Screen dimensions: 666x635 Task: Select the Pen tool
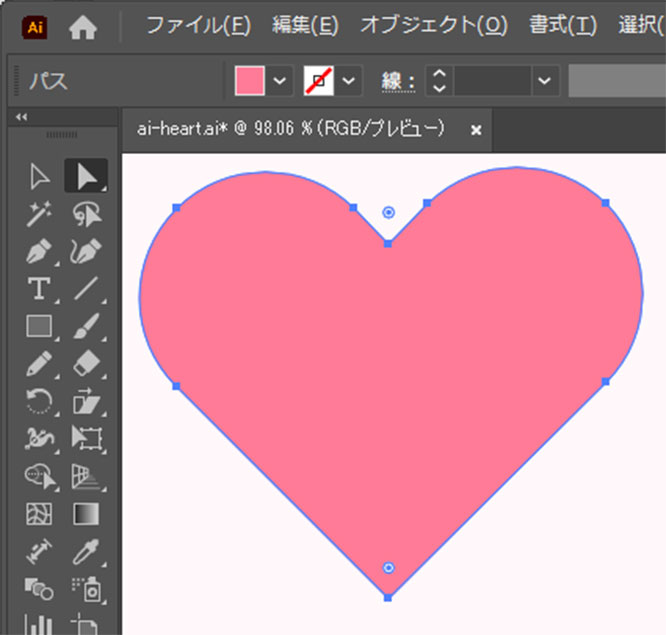39,251
